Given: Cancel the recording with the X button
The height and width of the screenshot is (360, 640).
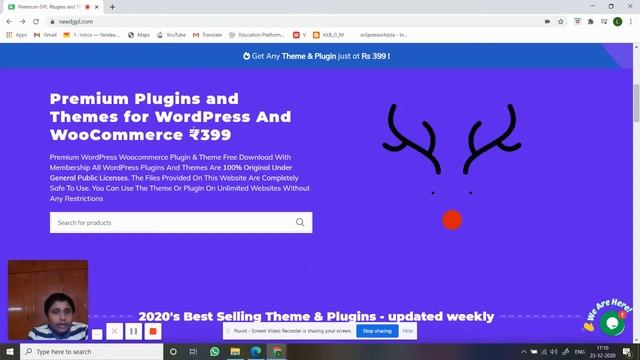Looking at the screenshot, I should [x=115, y=331].
